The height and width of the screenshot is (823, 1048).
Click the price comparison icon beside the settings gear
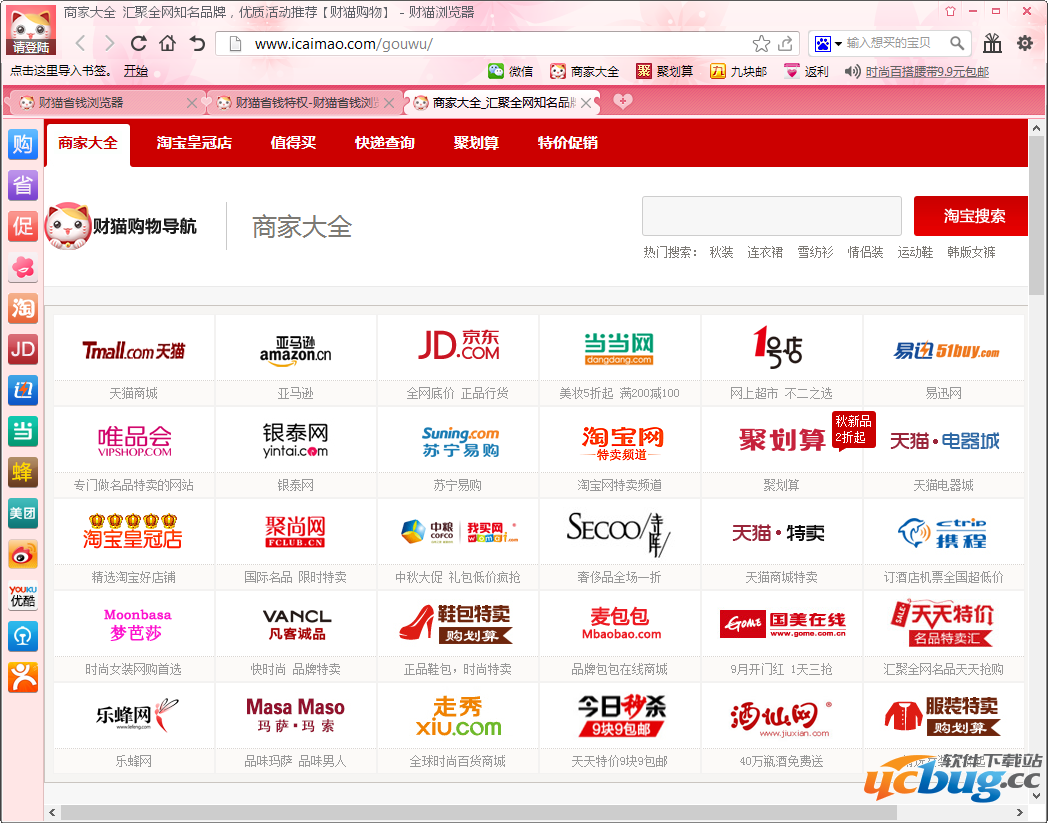pyautogui.click(x=991, y=43)
